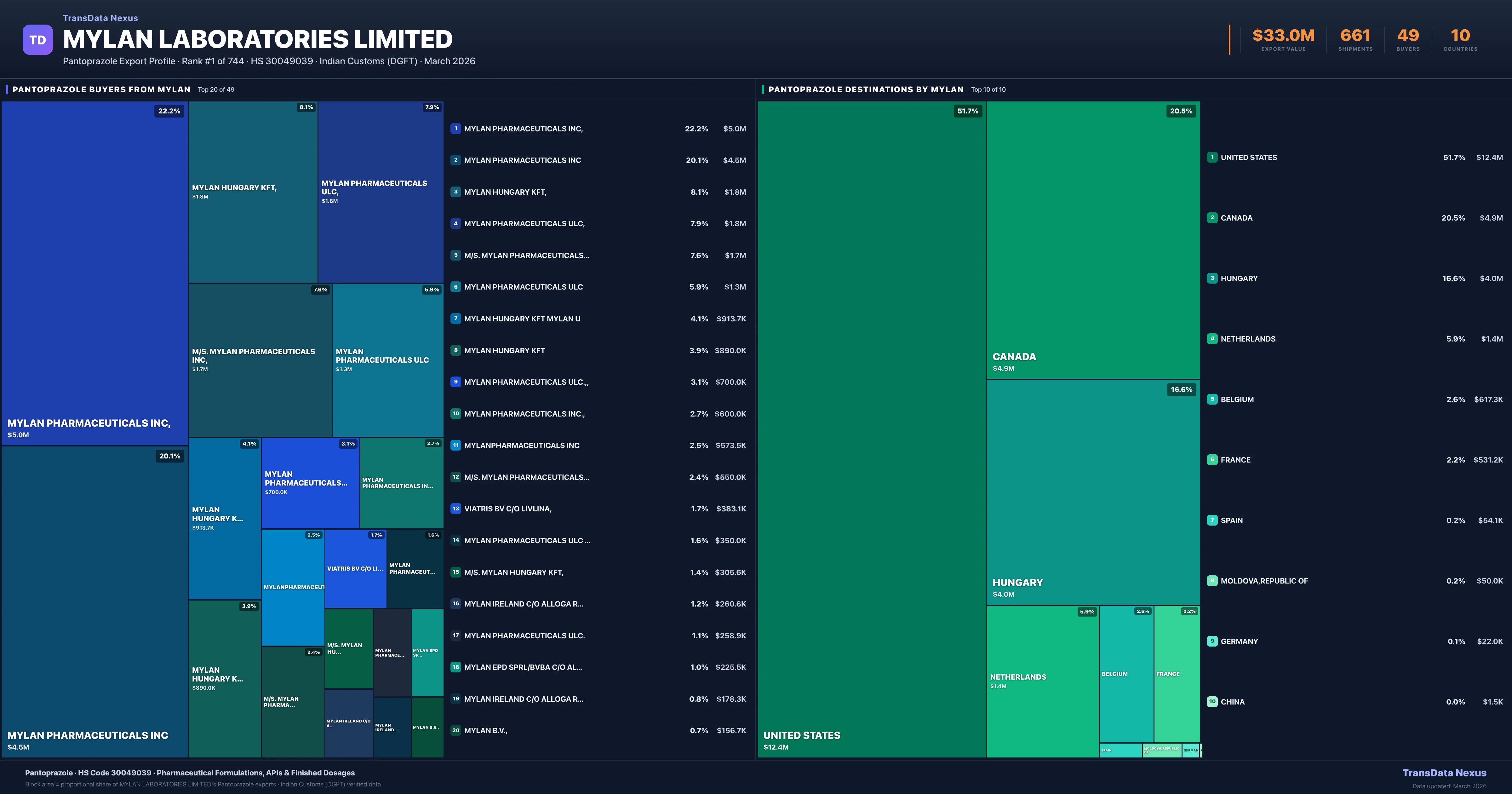The height and width of the screenshot is (794, 1512).
Task: Select badge 10 beside CHINA in destinations list
Action: [1212, 701]
